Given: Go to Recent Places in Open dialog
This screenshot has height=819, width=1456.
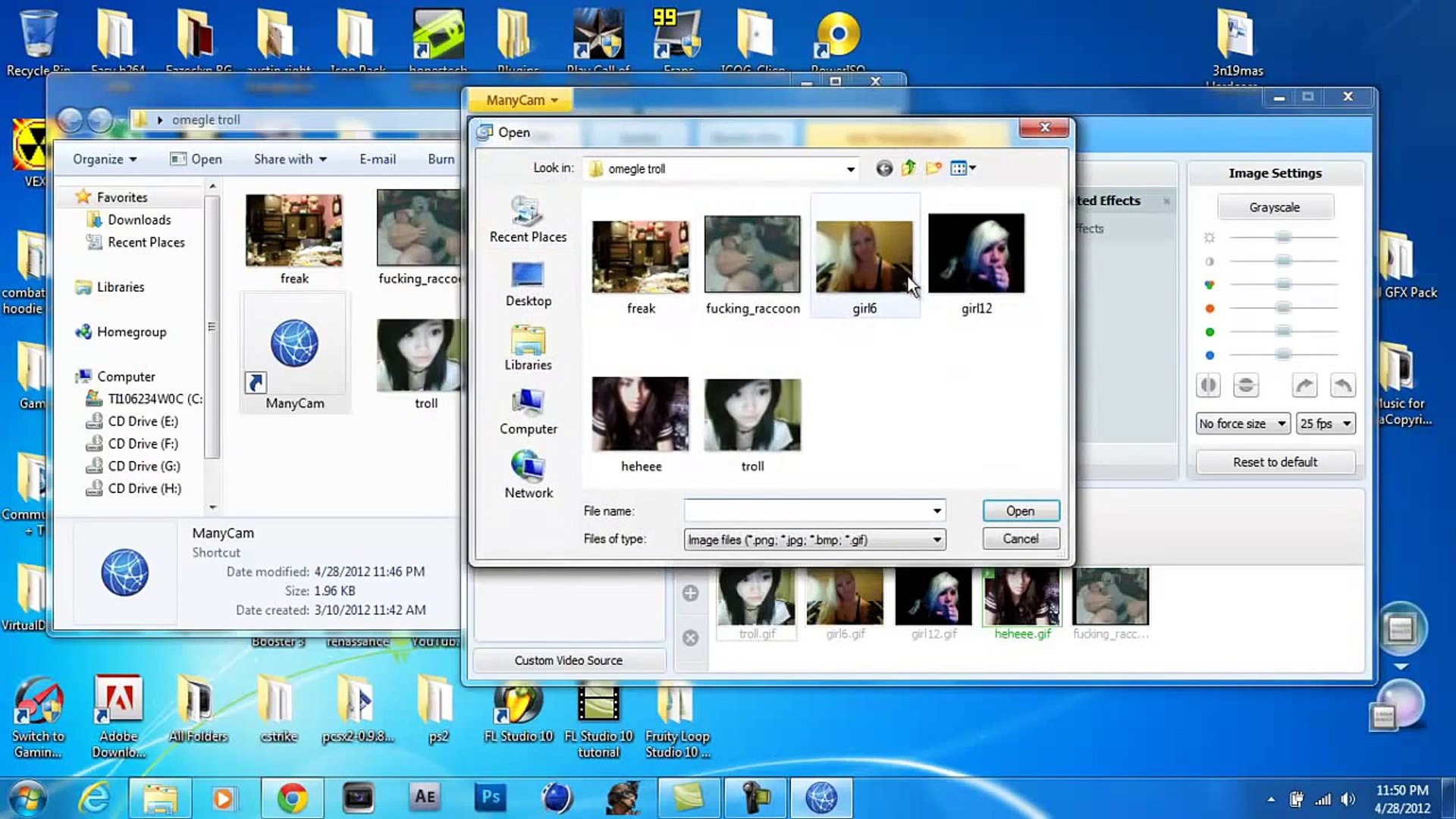Looking at the screenshot, I should (528, 220).
